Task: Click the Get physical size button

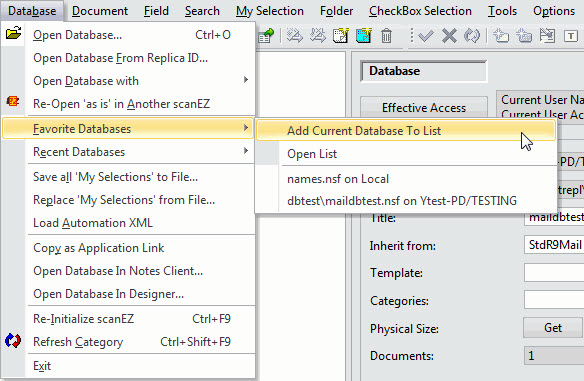Action: [x=553, y=328]
